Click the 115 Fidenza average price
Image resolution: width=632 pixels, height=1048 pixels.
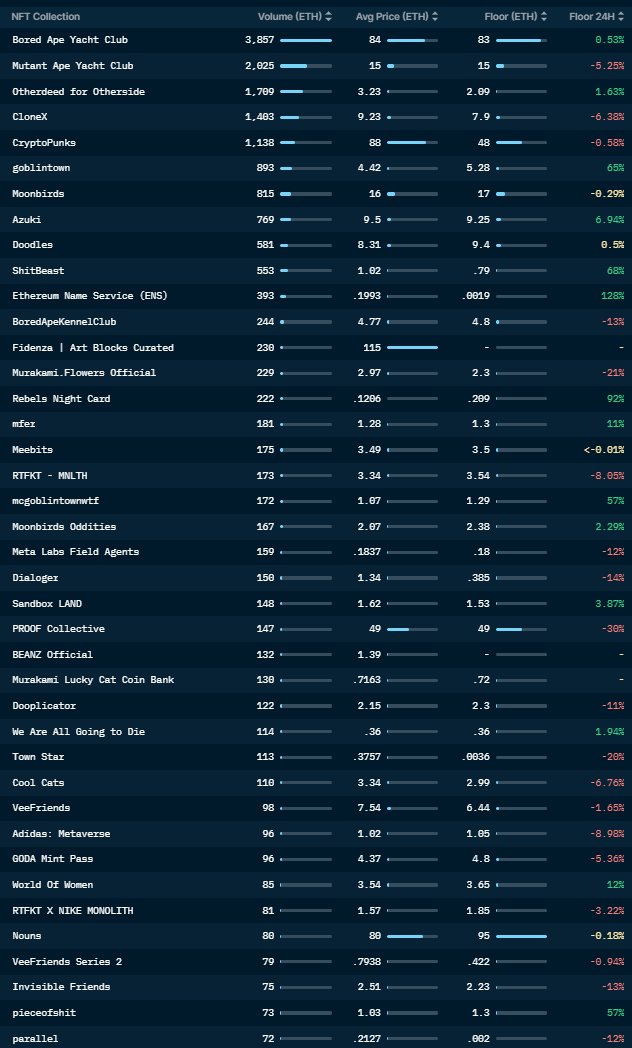click(x=372, y=348)
